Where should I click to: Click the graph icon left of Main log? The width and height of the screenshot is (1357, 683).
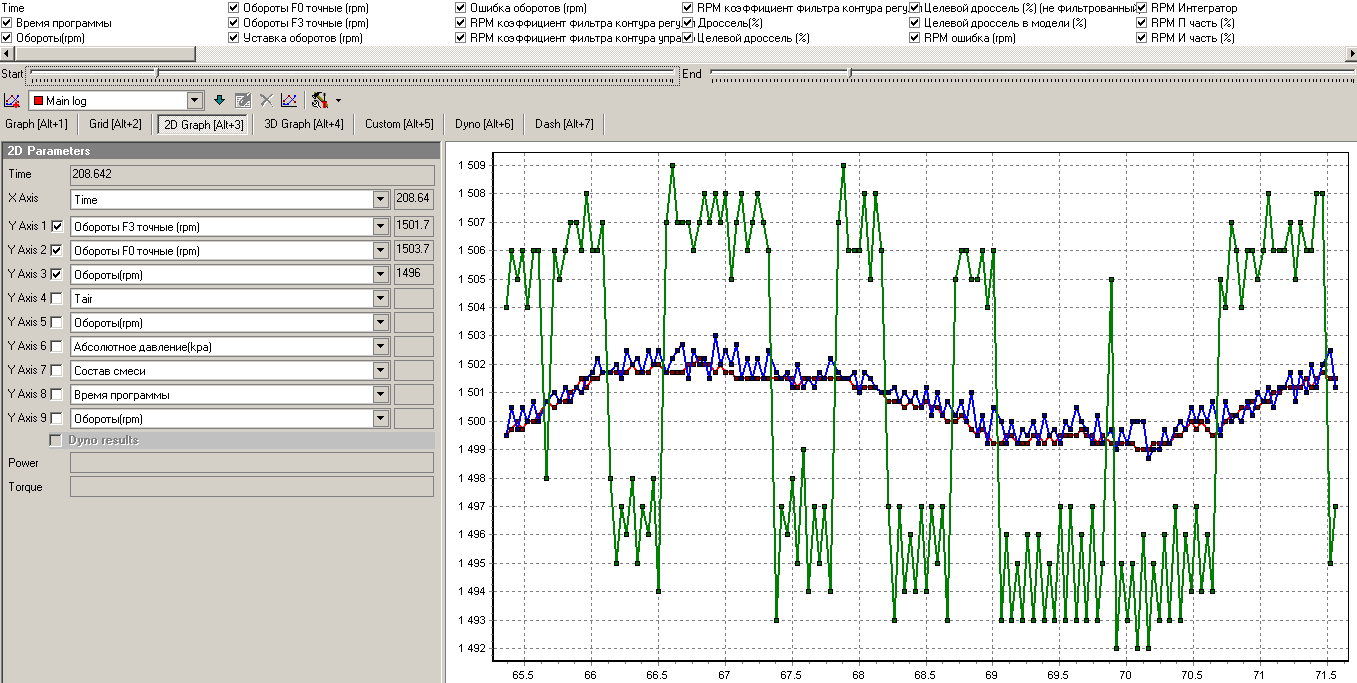pos(12,101)
